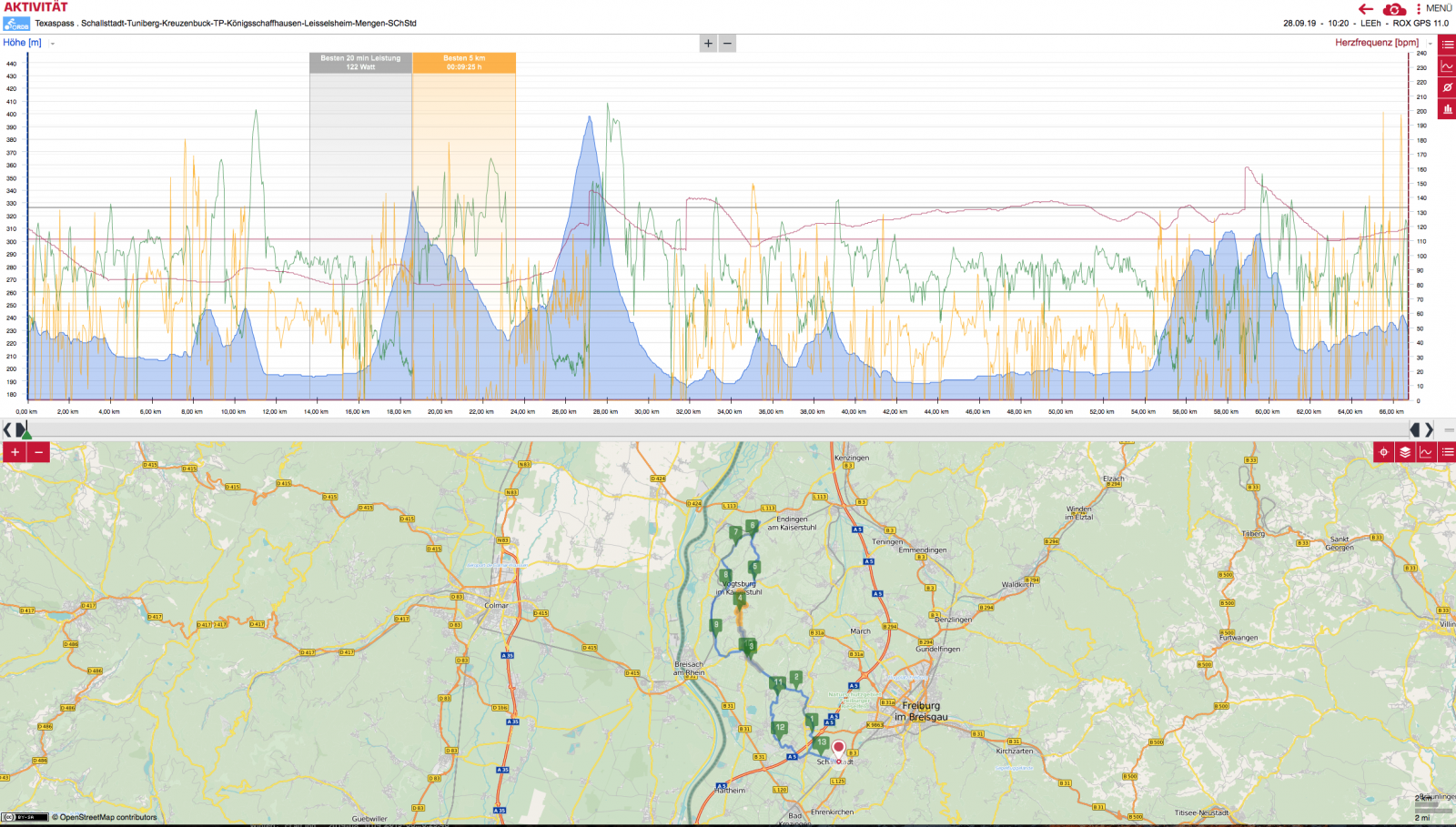
Task: Open the map layers selector
Action: pos(1405,452)
